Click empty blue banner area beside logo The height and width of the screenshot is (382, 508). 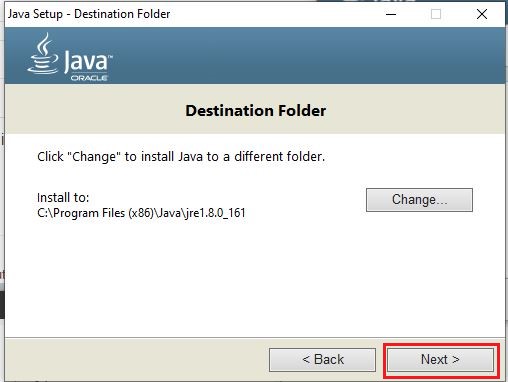(300, 56)
